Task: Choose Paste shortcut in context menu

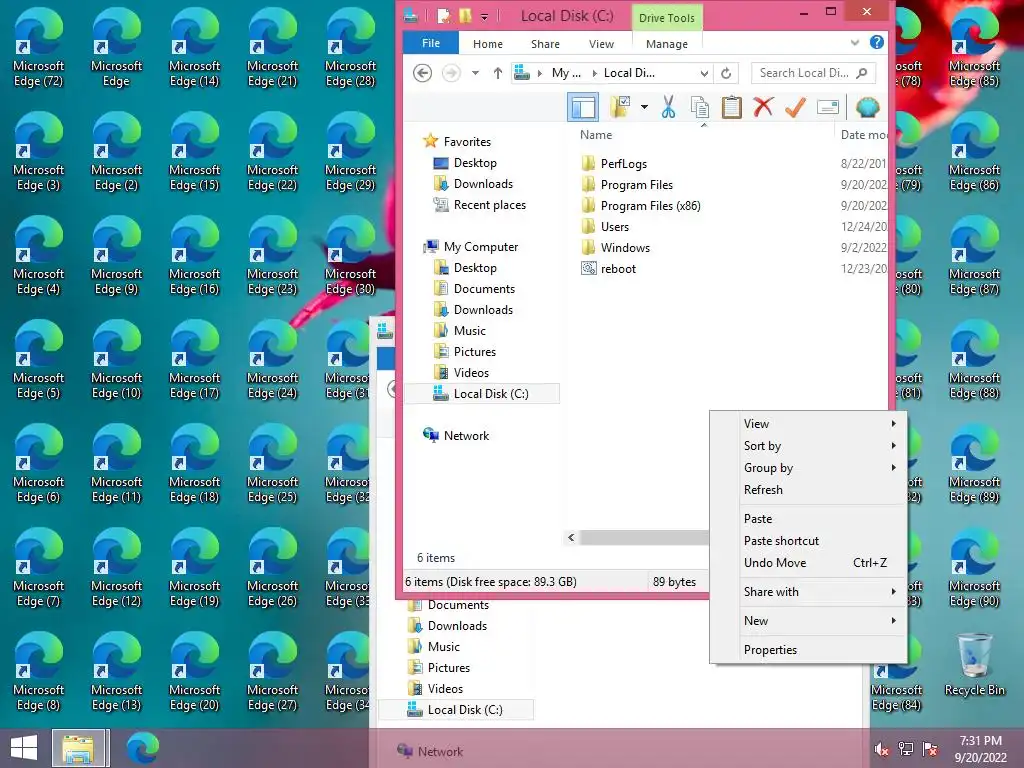Action: point(808,541)
